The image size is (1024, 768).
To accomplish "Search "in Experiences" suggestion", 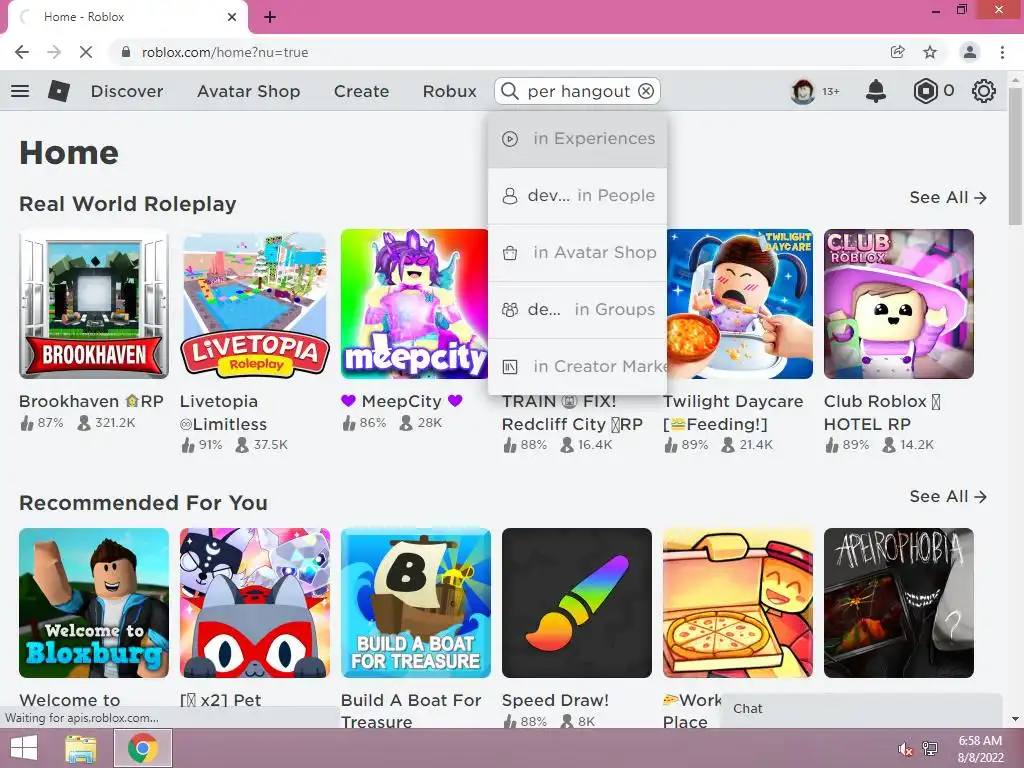I will click(577, 138).
